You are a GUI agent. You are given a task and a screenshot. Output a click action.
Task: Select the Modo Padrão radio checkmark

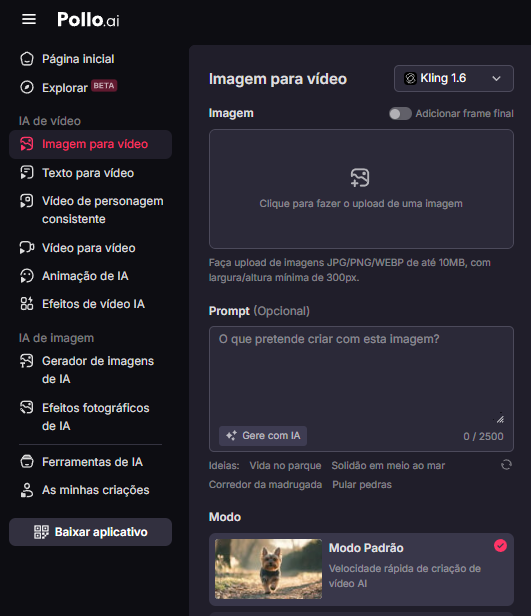point(500,546)
